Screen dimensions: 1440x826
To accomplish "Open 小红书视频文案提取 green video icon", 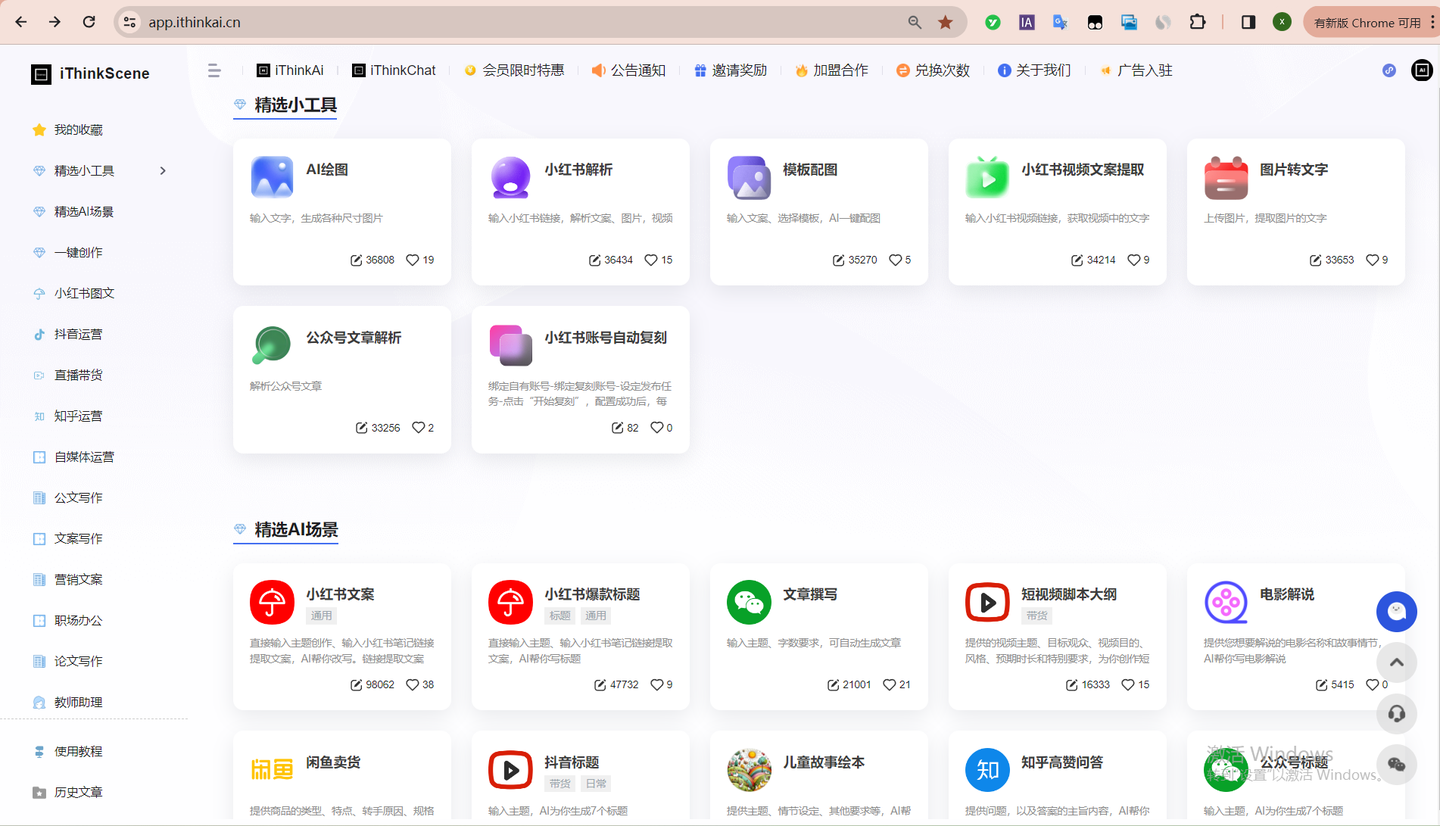I will (987, 178).
